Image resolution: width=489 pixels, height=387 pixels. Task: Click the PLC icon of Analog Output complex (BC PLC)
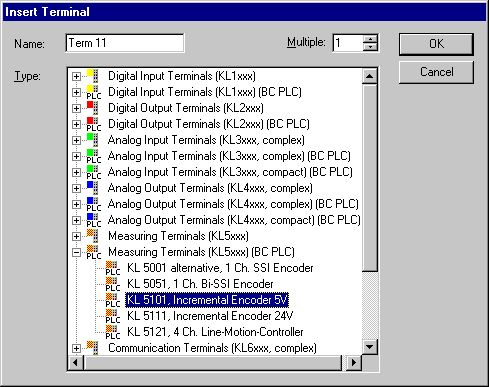click(94, 204)
